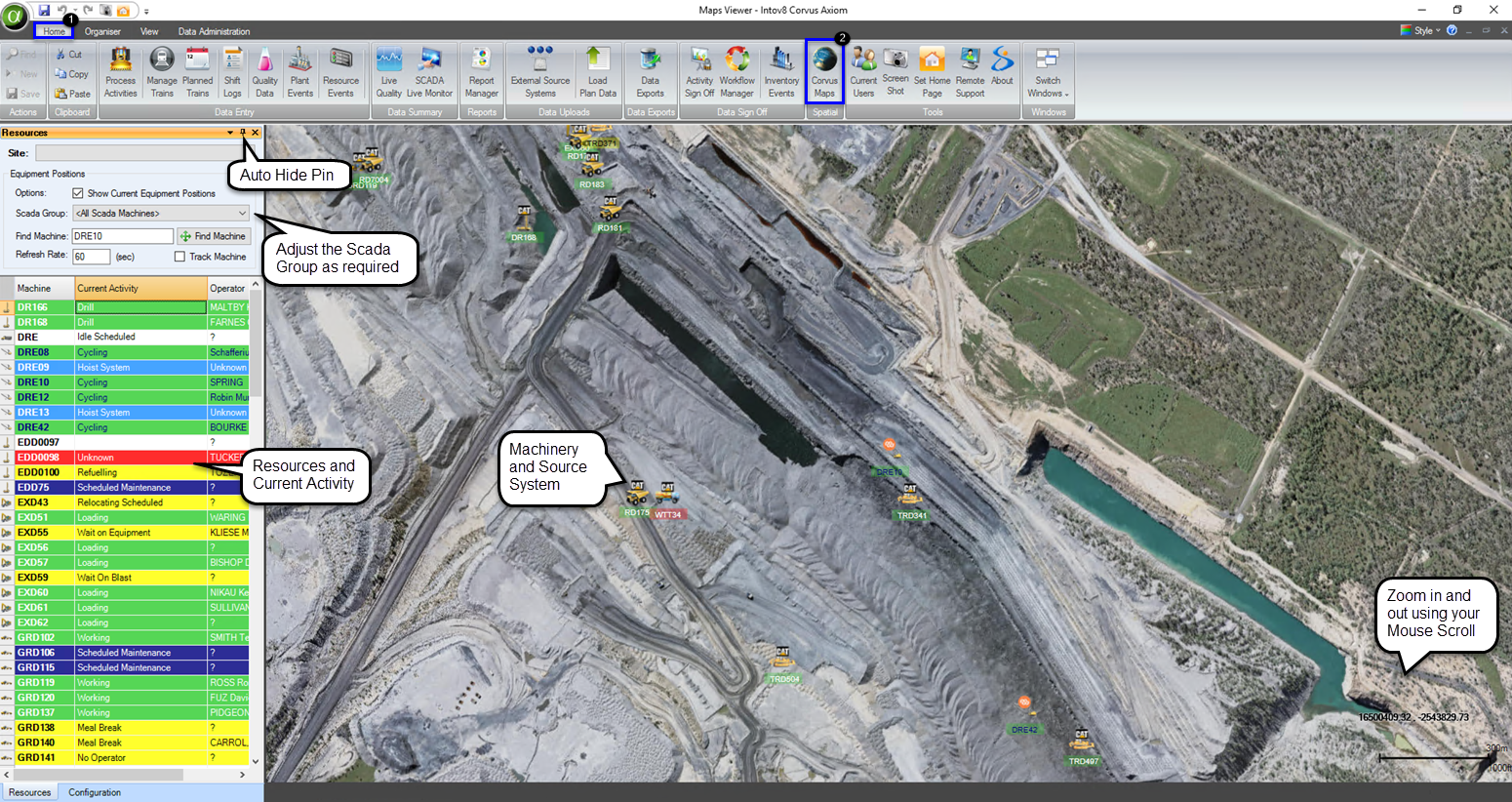Open Workflow Manager

(737, 72)
